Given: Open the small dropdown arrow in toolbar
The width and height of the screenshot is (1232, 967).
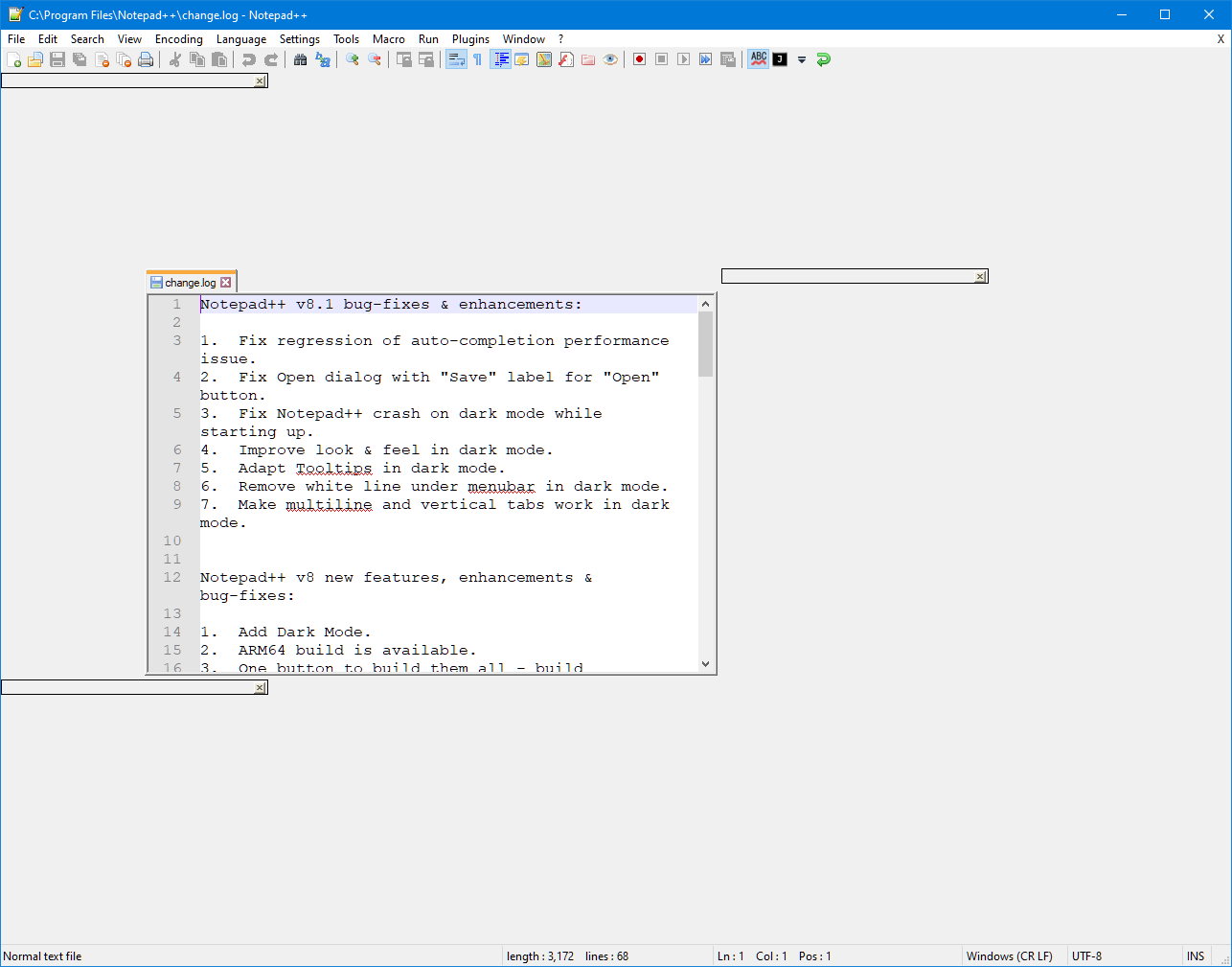Looking at the screenshot, I should 802,59.
